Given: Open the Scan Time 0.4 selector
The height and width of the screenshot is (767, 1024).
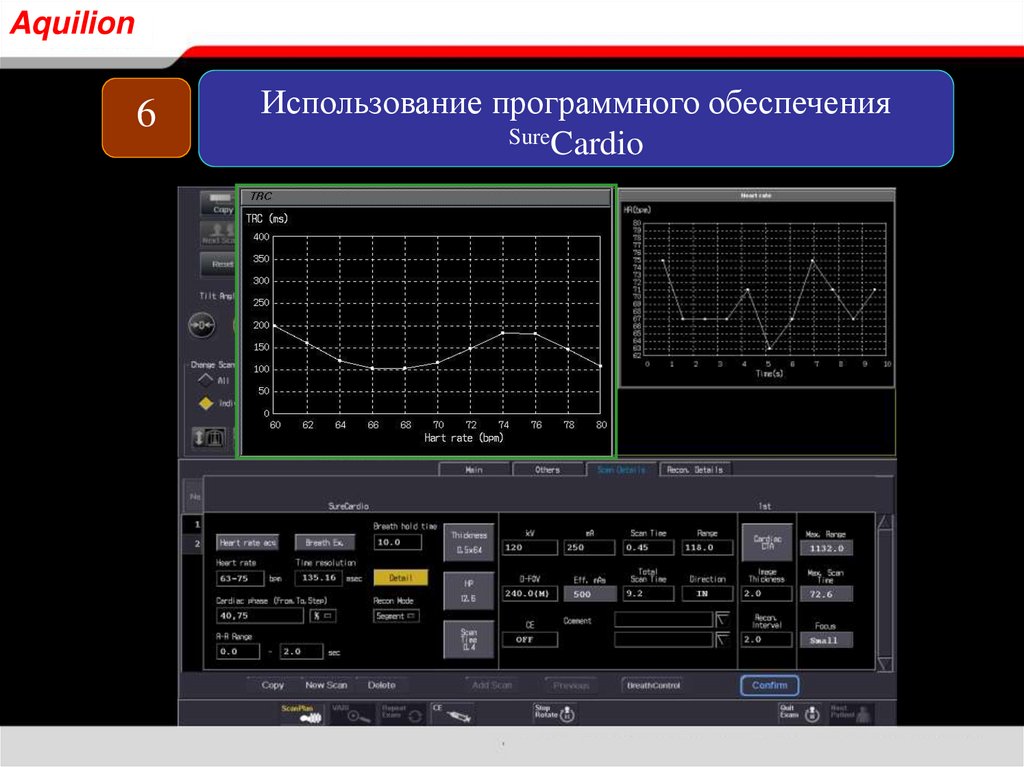Looking at the screenshot, I should click(469, 639).
